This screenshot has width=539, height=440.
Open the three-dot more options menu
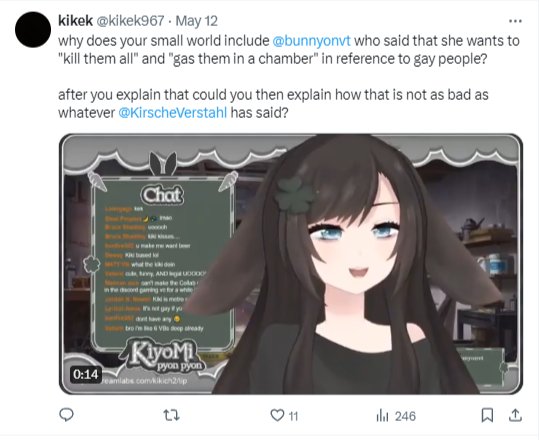tap(515, 21)
